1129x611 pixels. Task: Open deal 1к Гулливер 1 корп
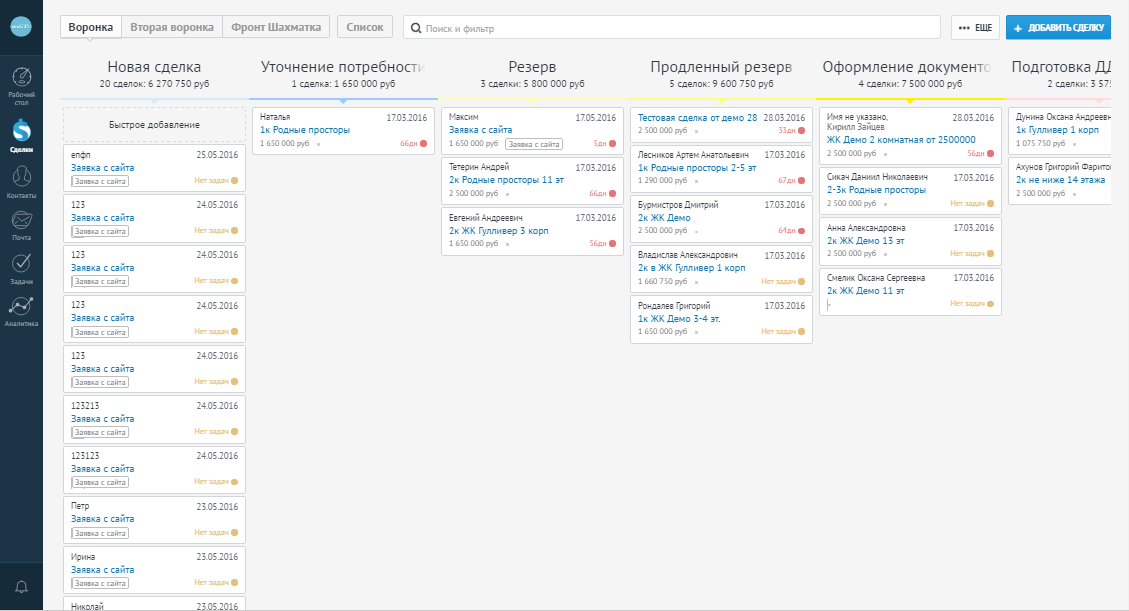(1058, 130)
